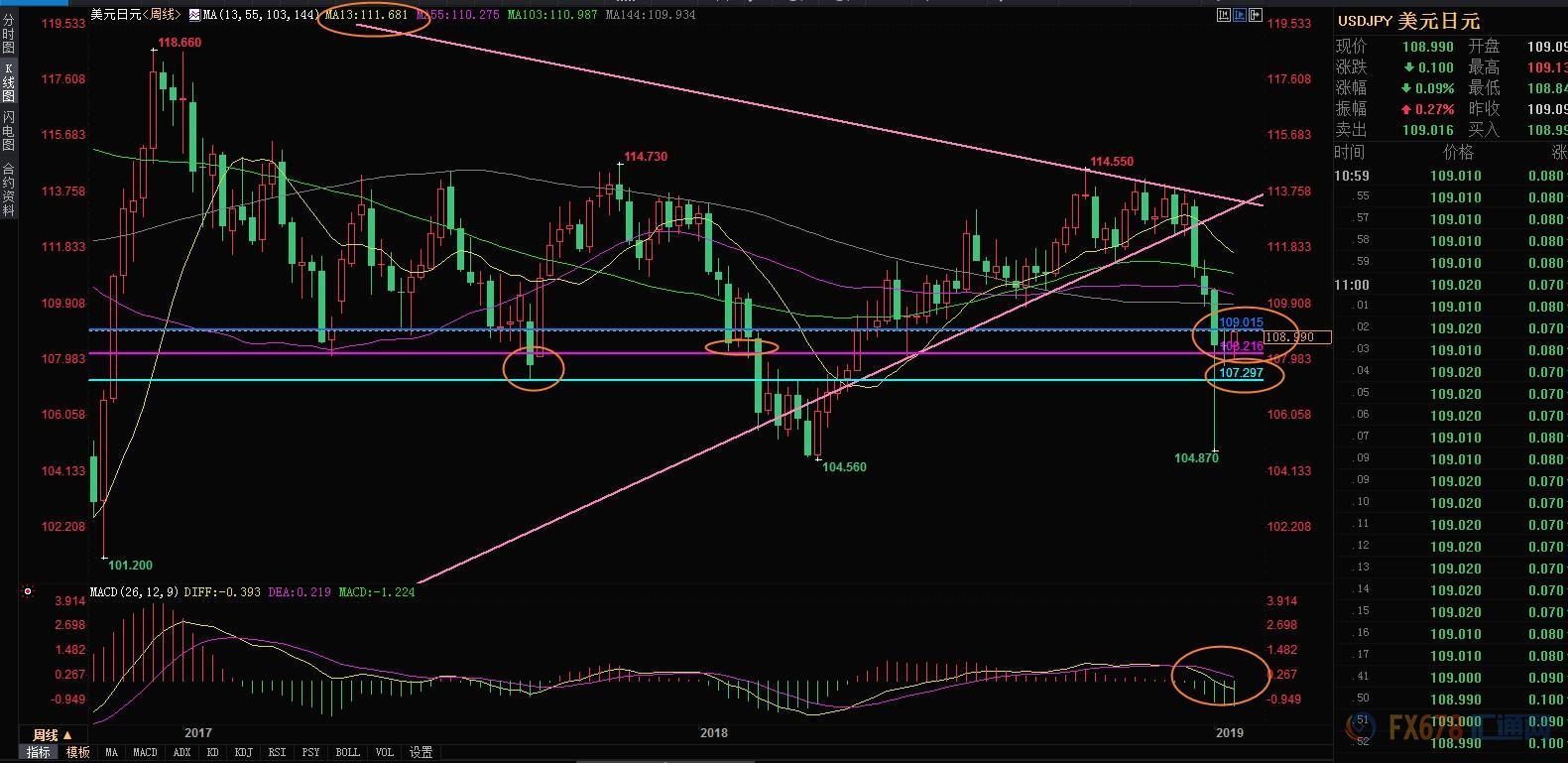The width and height of the screenshot is (1568, 763).
Task: Select the MACD indicator button
Action: point(145,753)
